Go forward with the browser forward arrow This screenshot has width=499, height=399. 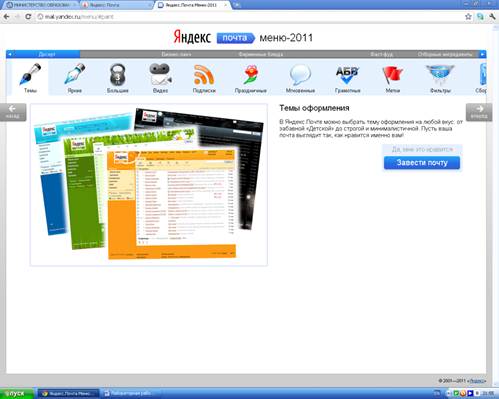coord(17,16)
